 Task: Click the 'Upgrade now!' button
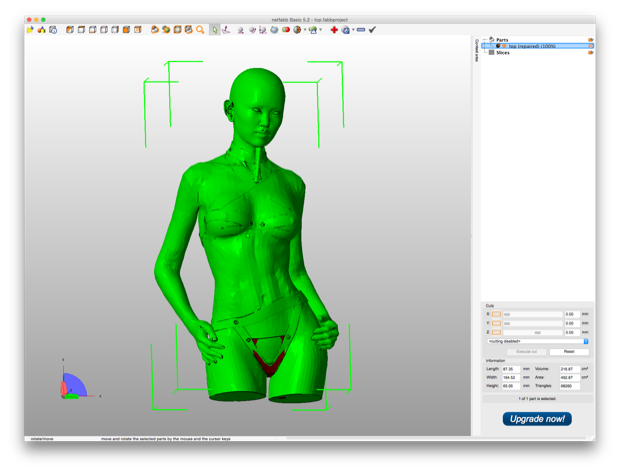[537, 419]
